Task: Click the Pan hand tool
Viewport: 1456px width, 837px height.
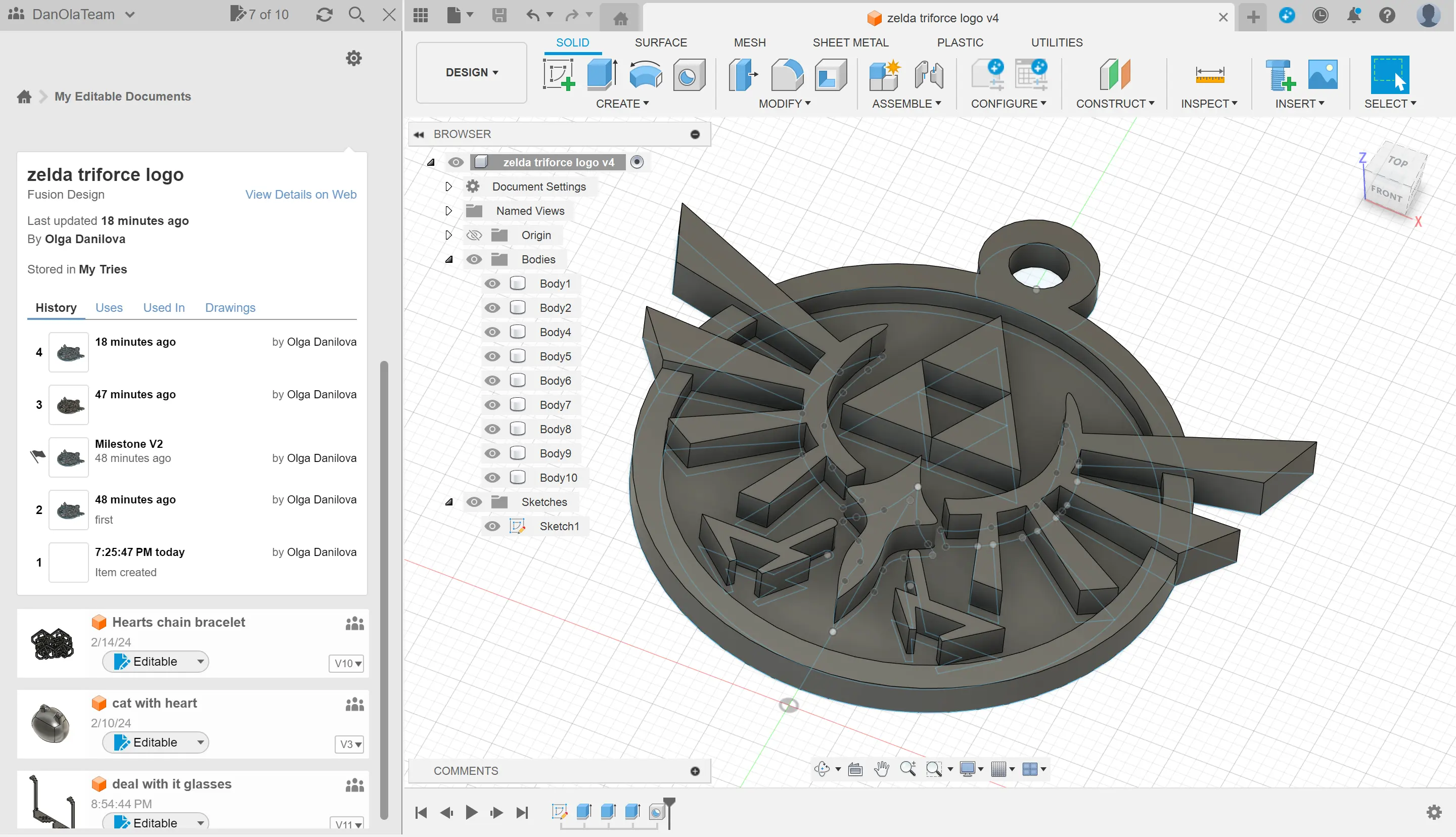Action: (881, 769)
